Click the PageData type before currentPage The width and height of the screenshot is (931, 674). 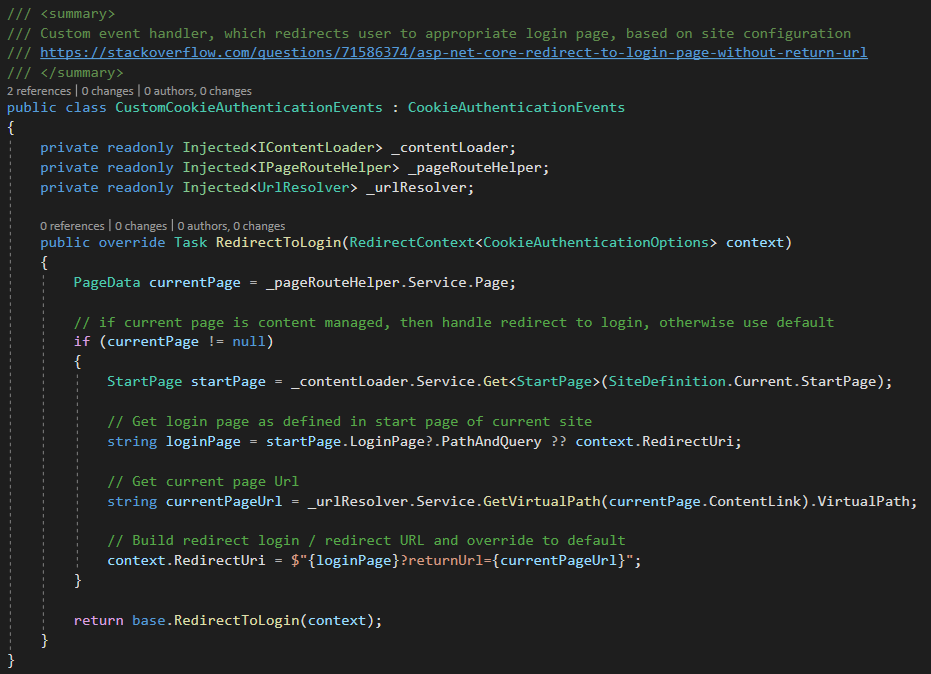pos(107,282)
